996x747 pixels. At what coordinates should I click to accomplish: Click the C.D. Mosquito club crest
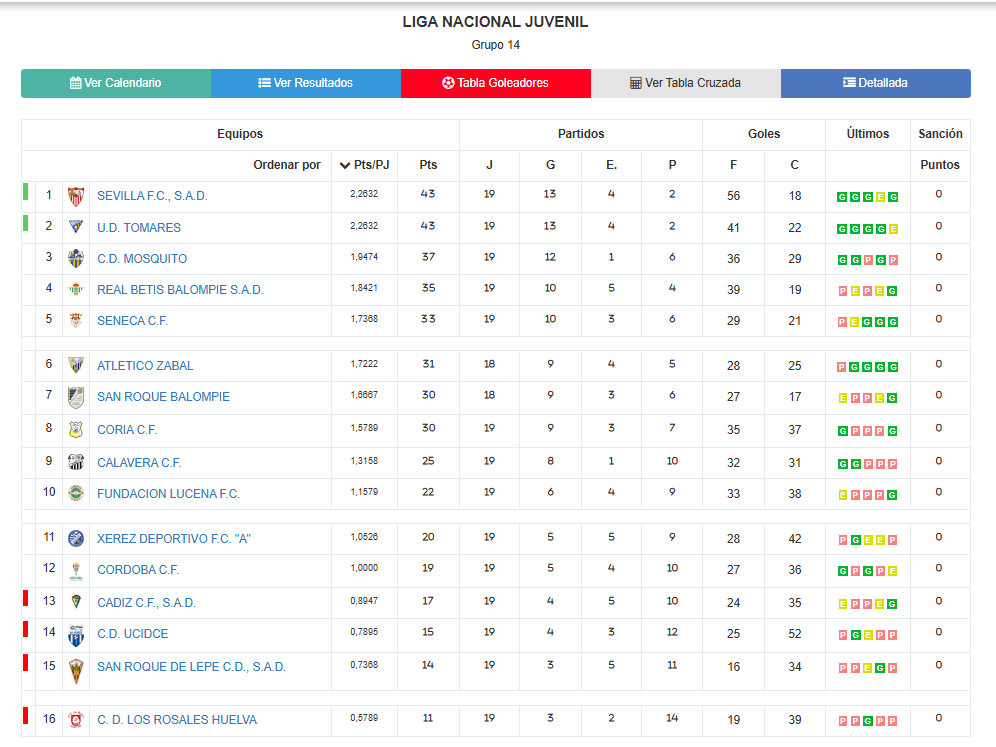click(76, 258)
